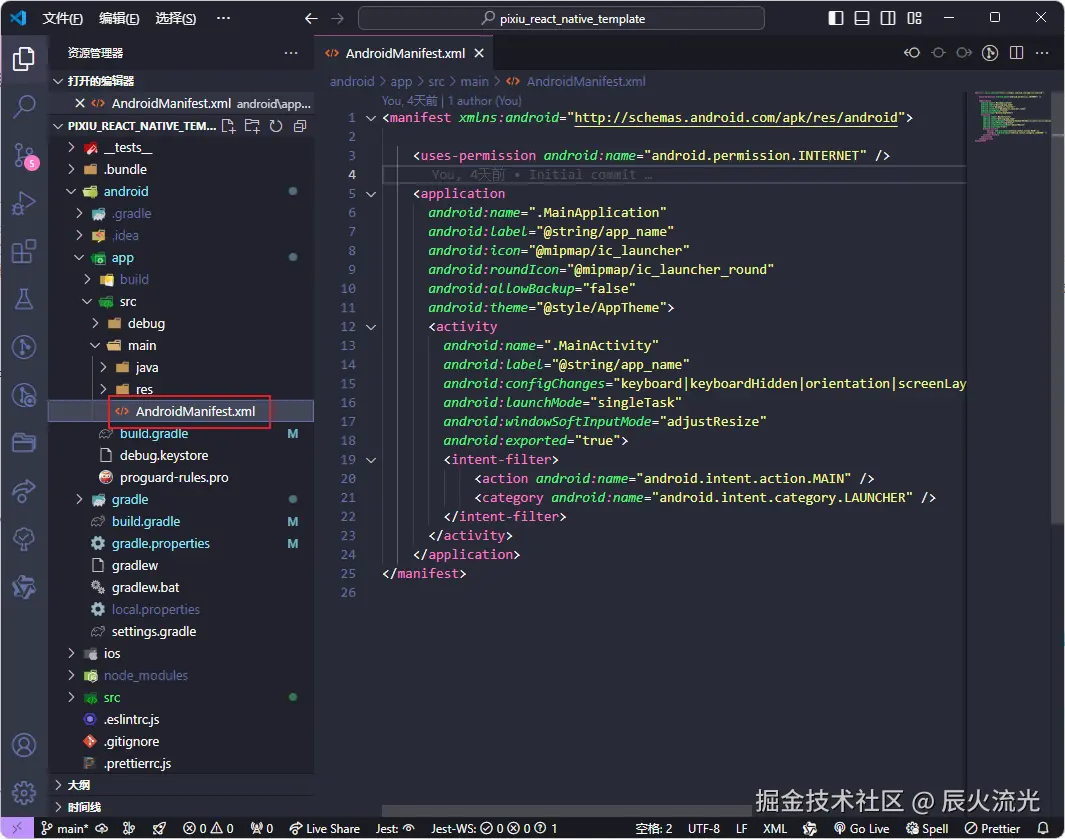Toggle primary sidebar layout button
Screen dimensions: 1065x839
836,18
